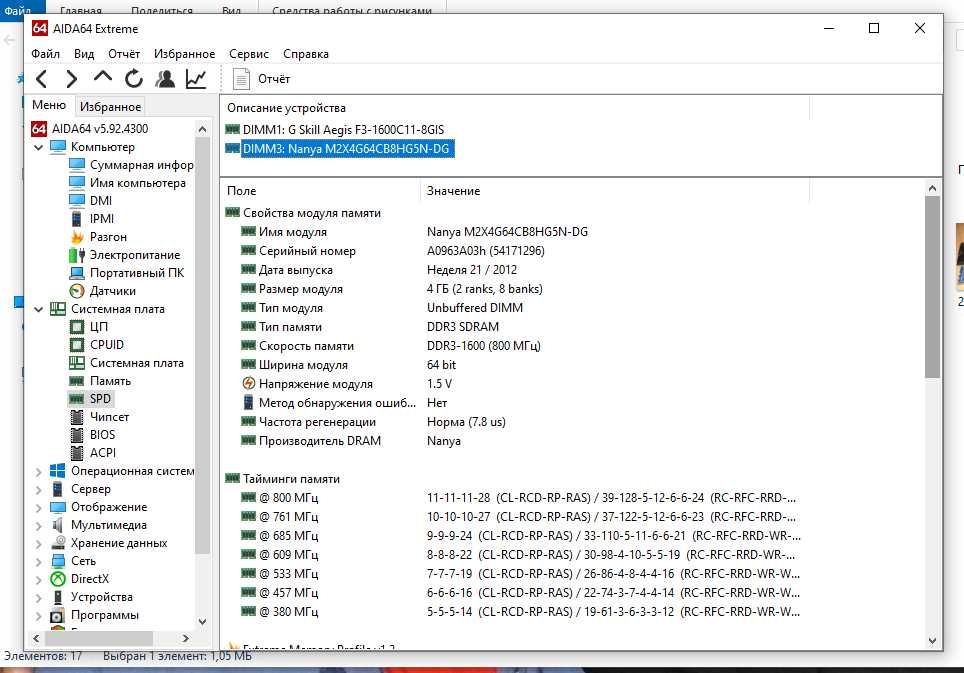
Task: Open the Сервис menu
Action: 248,54
